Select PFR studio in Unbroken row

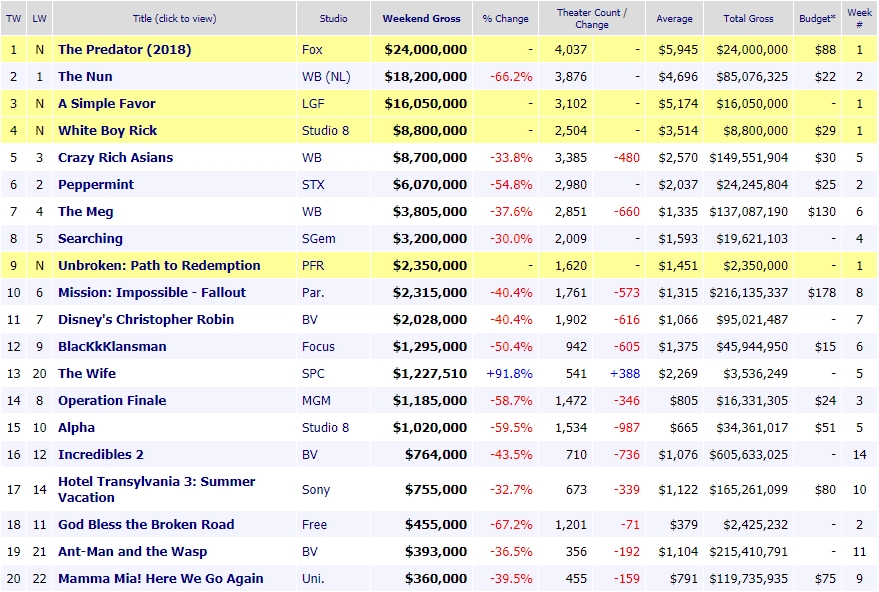[313, 265]
